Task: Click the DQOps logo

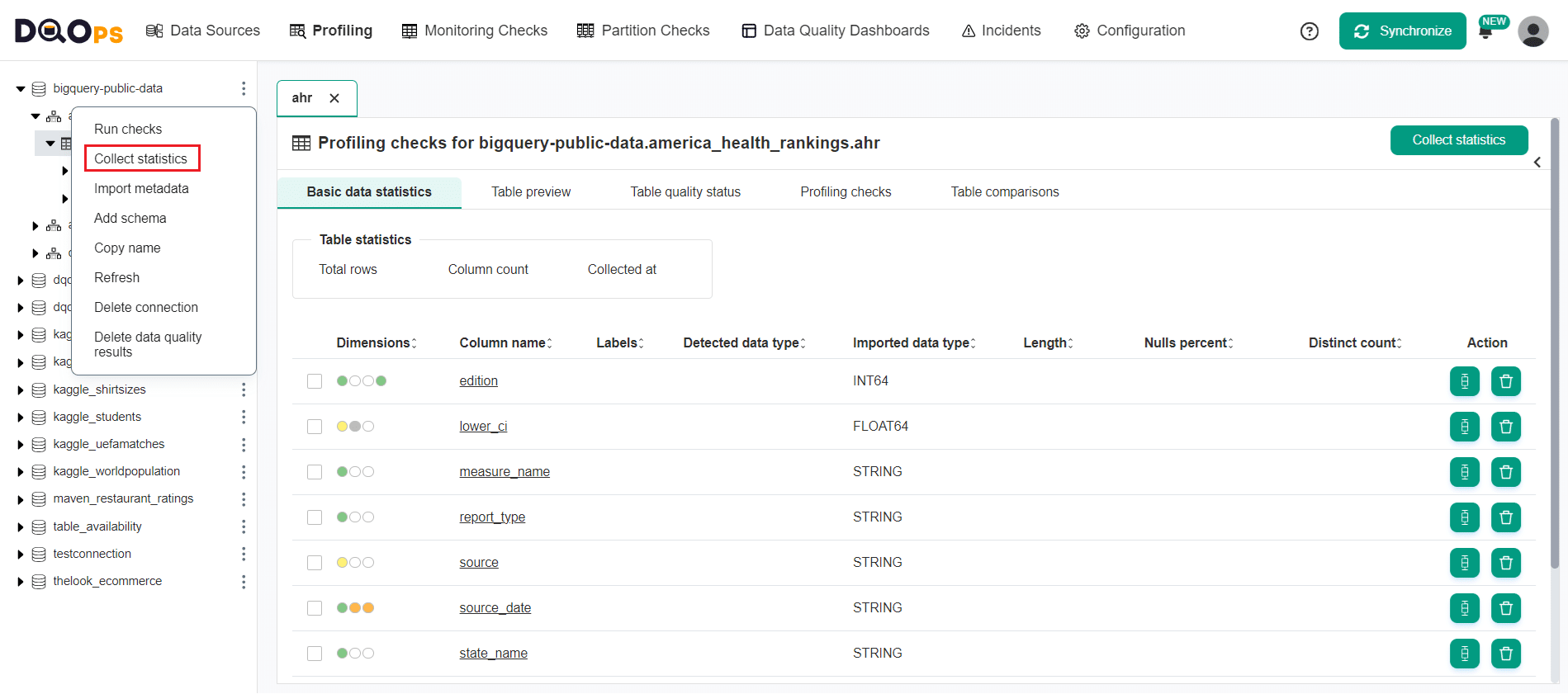Action: 69,31
